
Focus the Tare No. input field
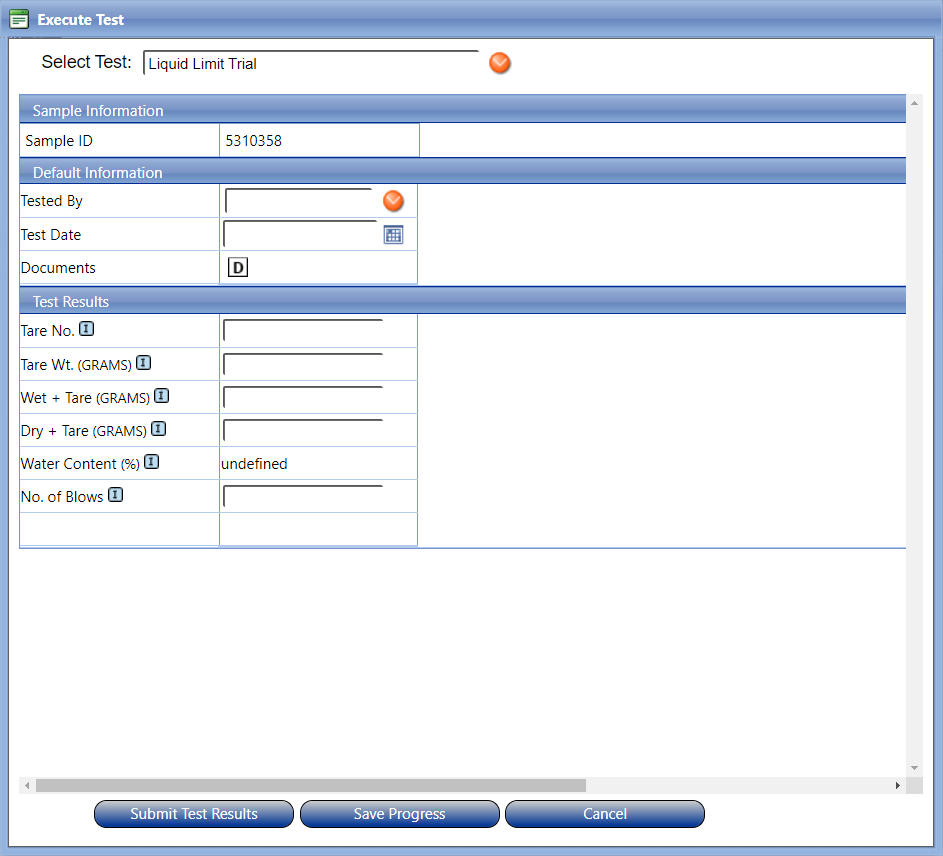303,331
